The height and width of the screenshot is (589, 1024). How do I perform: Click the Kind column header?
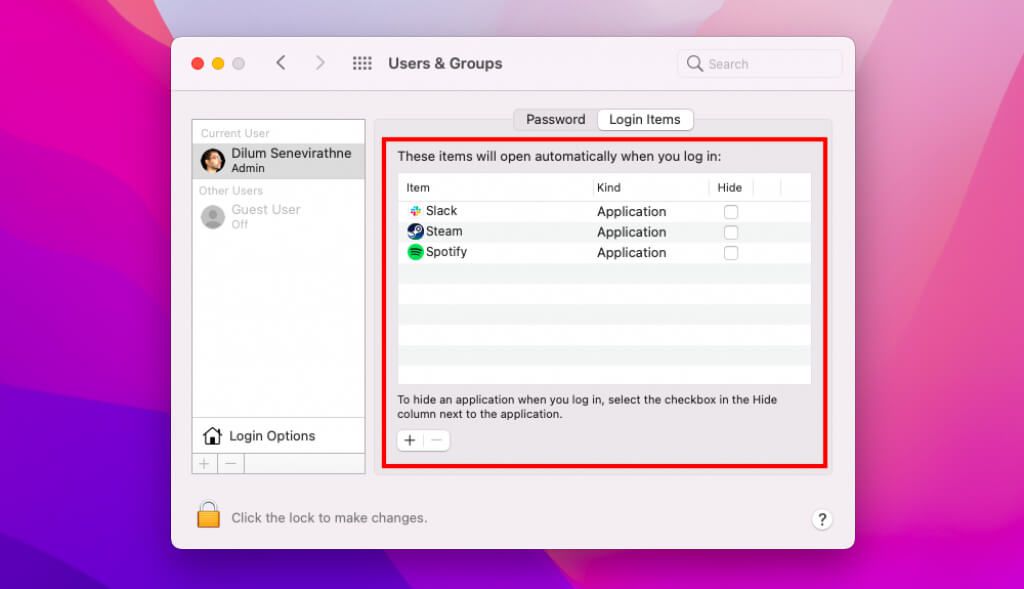coord(609,187)
